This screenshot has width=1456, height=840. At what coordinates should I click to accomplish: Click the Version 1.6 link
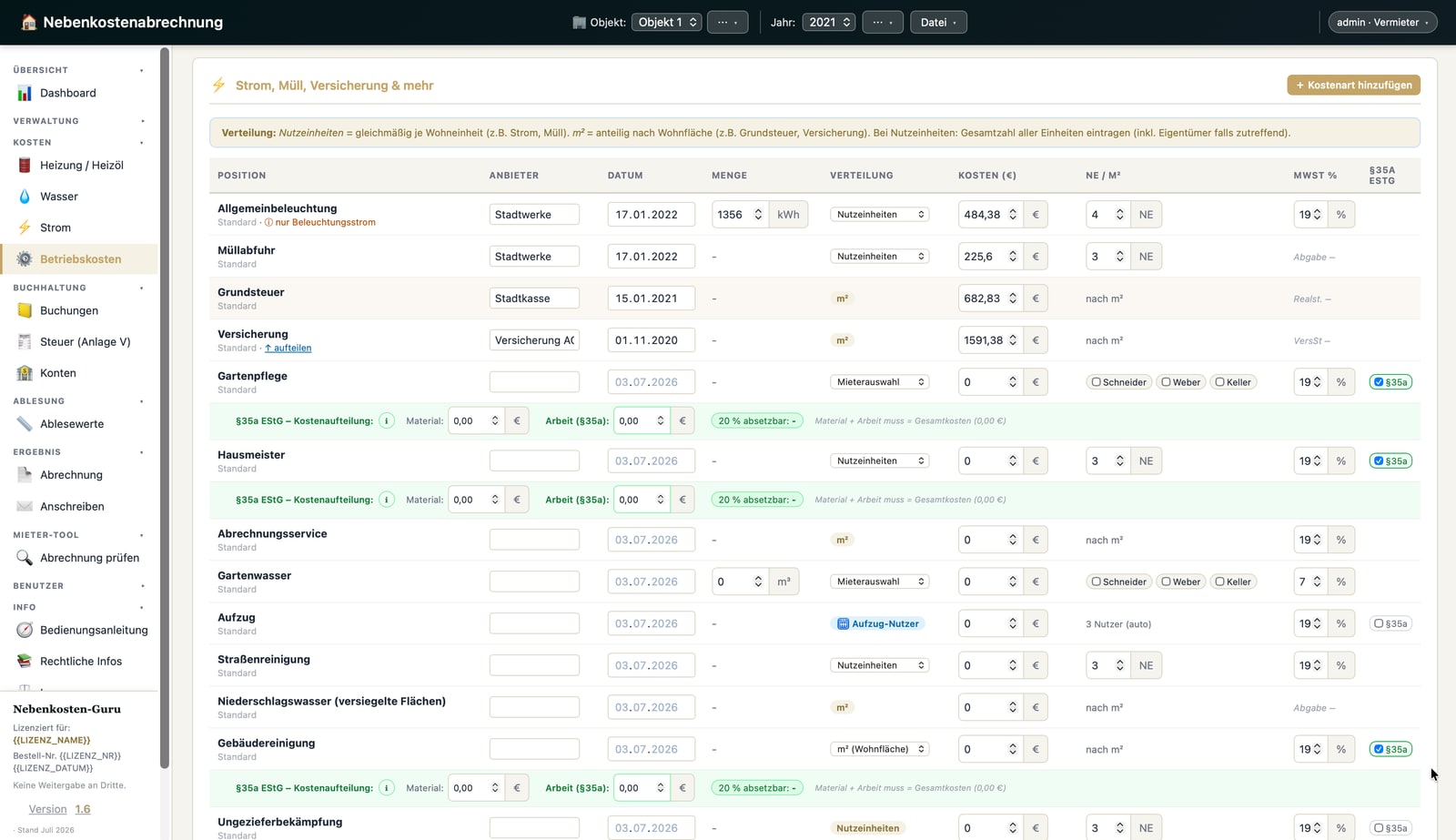59,809
